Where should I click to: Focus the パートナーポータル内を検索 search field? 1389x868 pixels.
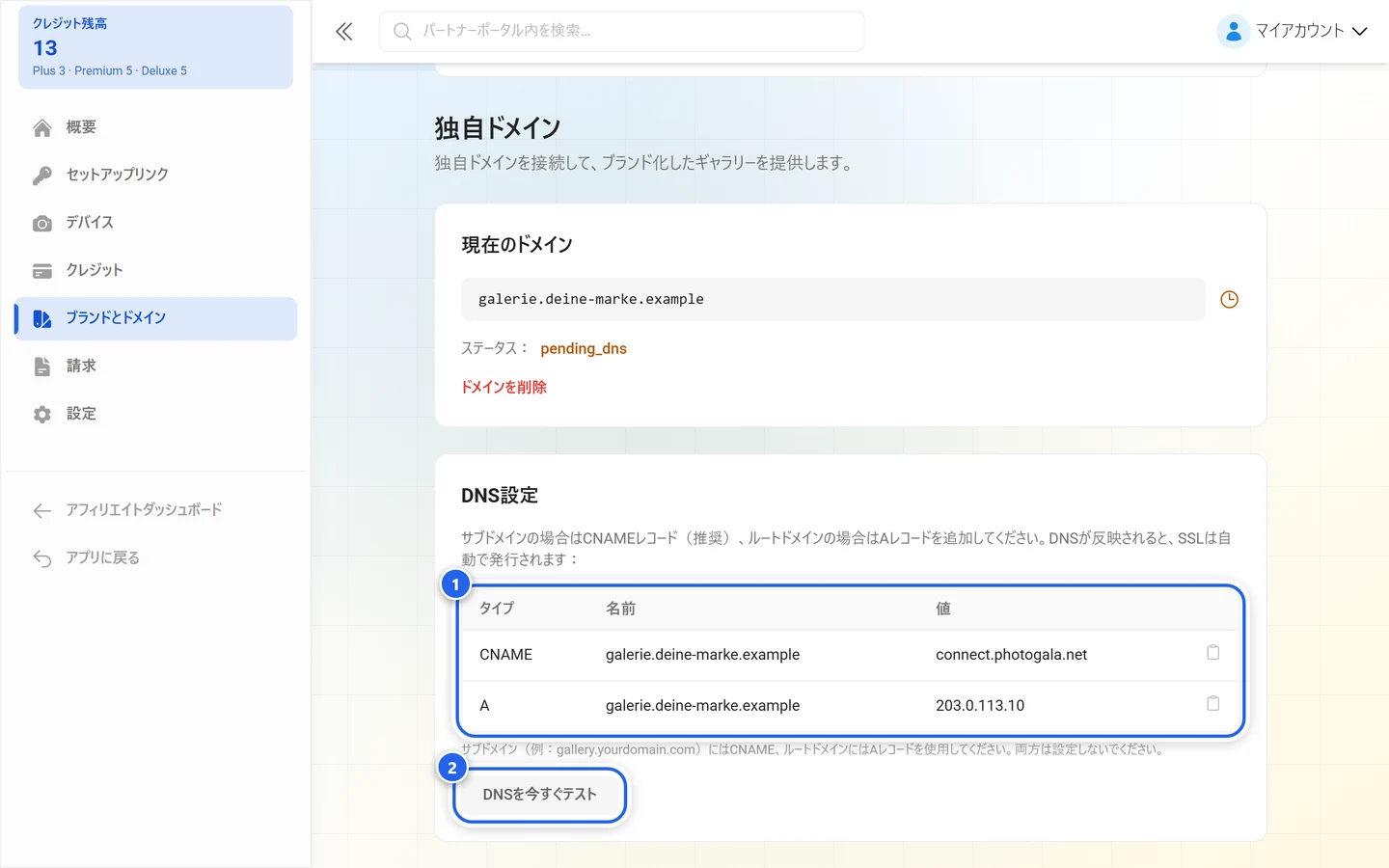621,32
